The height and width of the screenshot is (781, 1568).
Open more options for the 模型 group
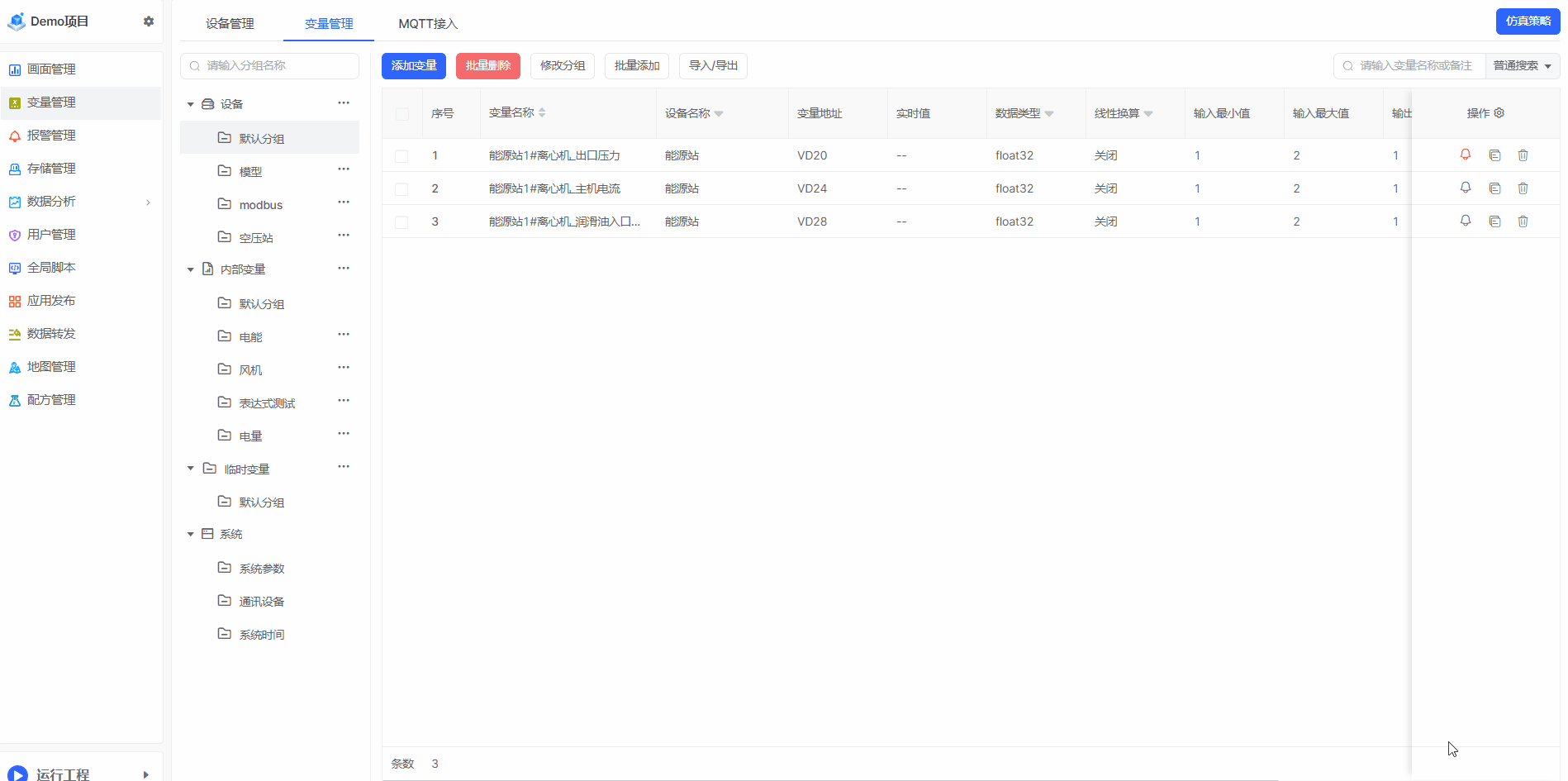344,169
